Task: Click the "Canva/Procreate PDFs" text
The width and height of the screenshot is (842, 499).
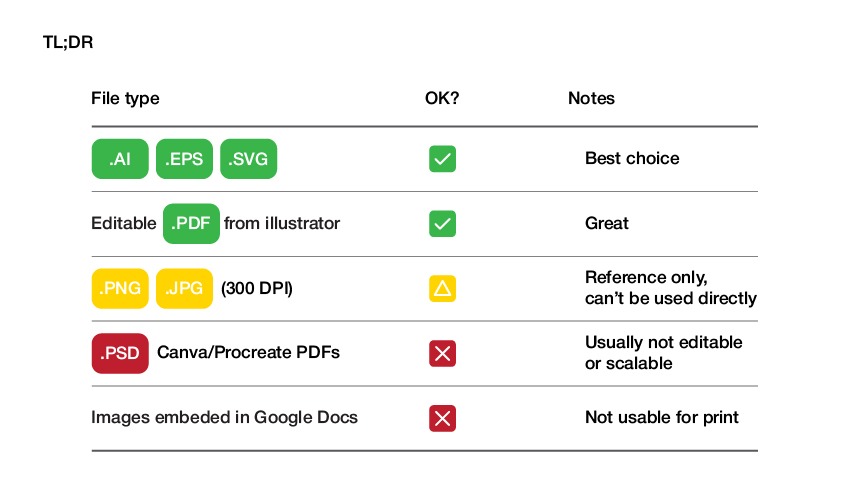Action: [248, 353]
